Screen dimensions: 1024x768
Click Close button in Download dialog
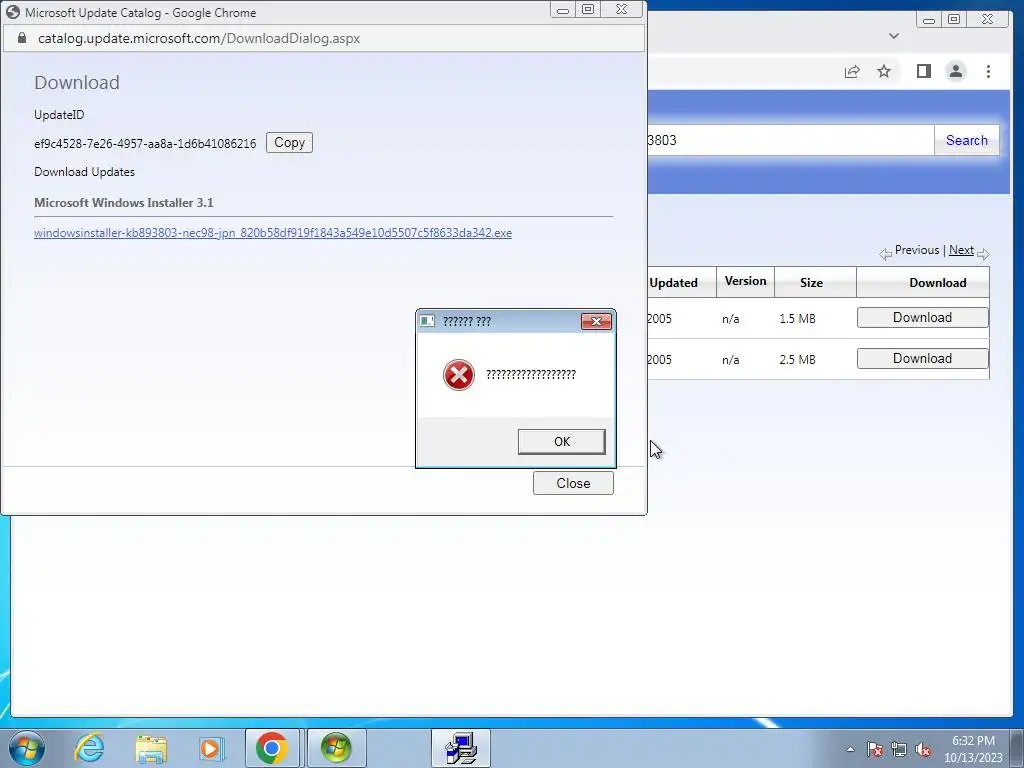tap(573, 483)
